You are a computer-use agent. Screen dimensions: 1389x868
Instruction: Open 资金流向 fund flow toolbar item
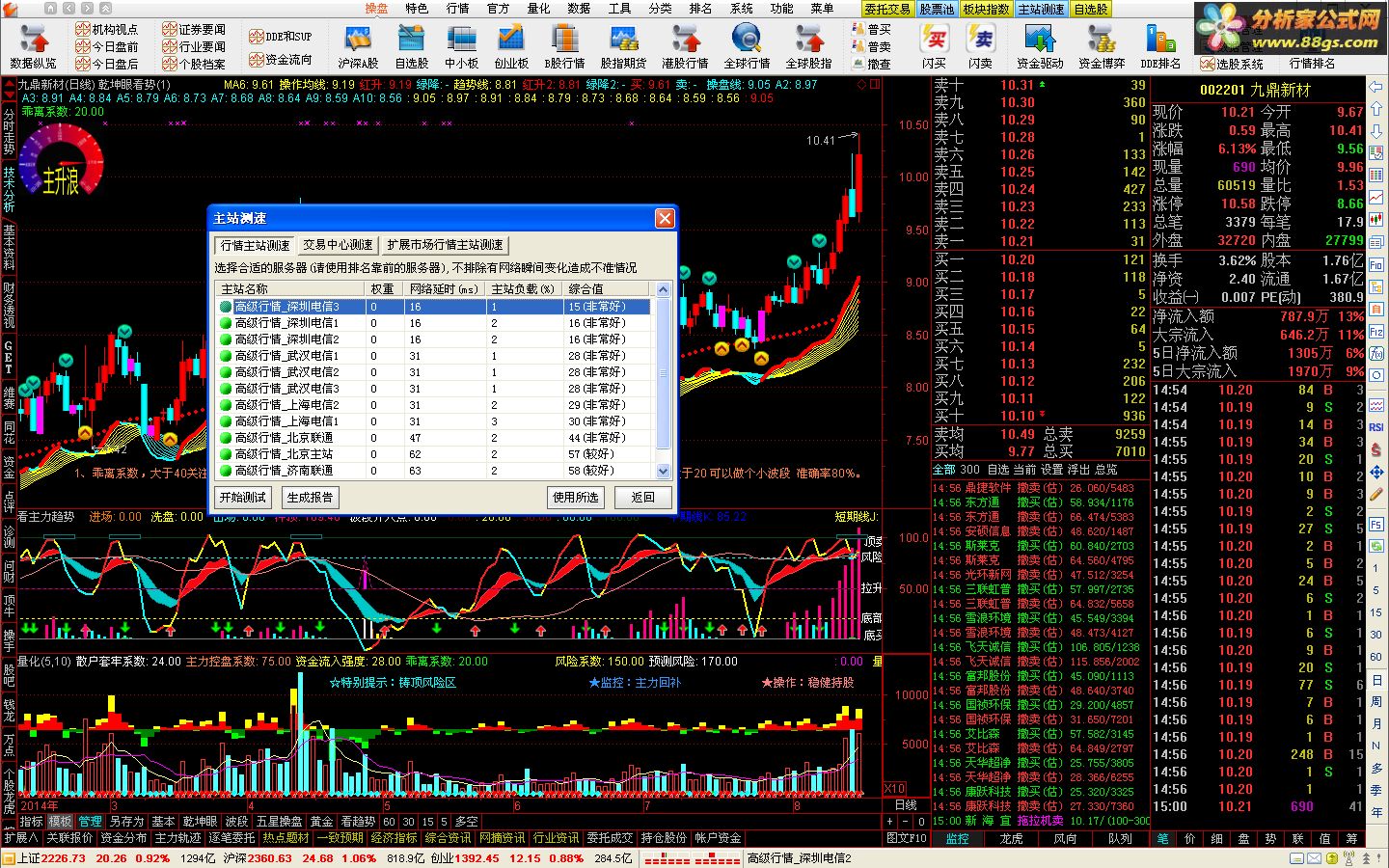(281, 60)
